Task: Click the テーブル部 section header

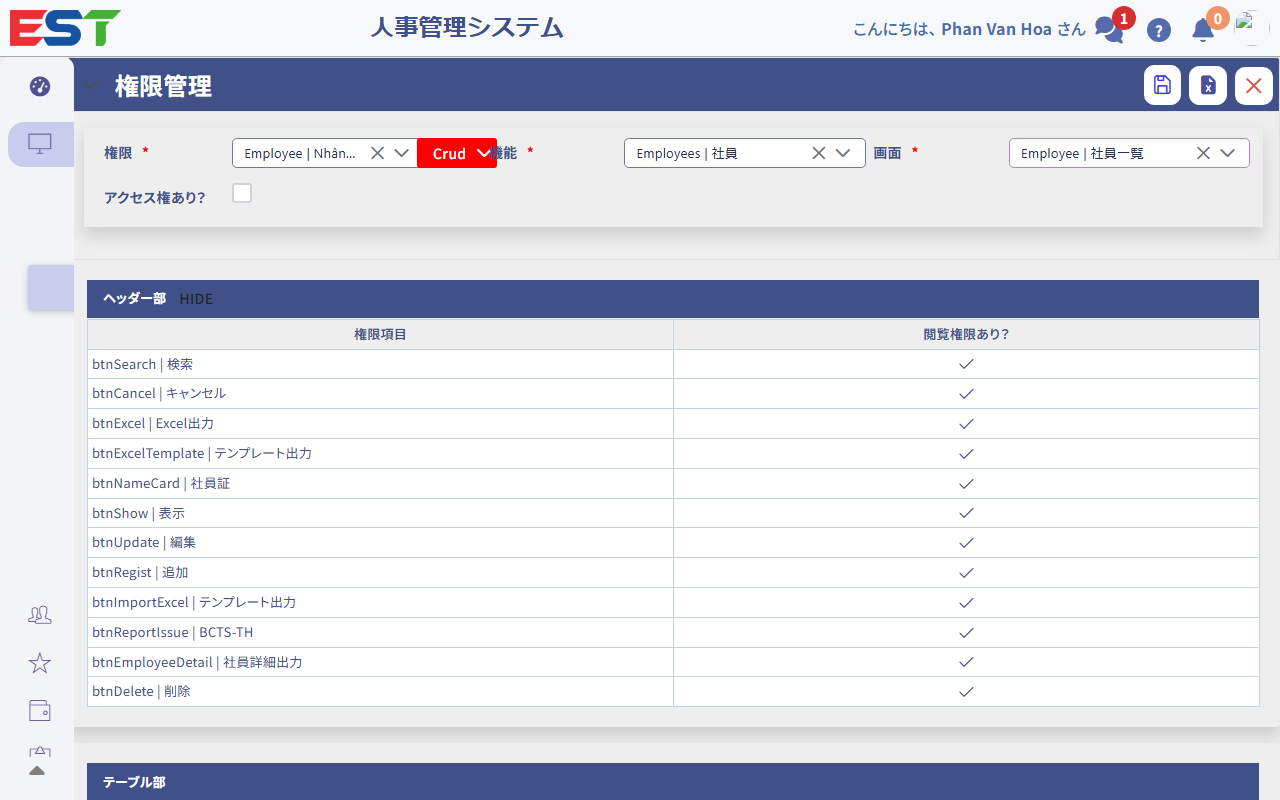Action: [x=672, y=782]
